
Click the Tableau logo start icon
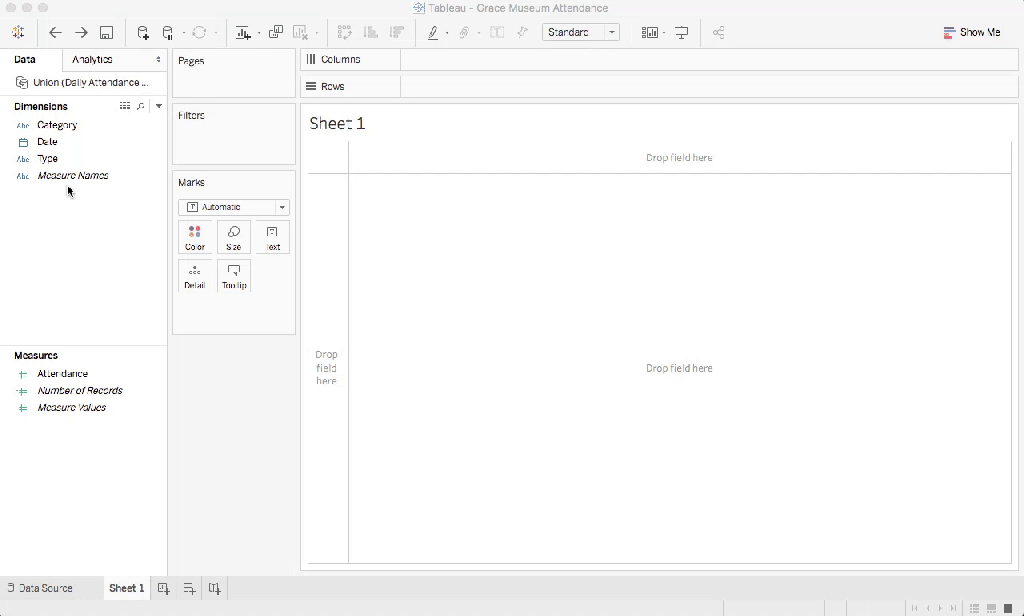click(18, 33)
